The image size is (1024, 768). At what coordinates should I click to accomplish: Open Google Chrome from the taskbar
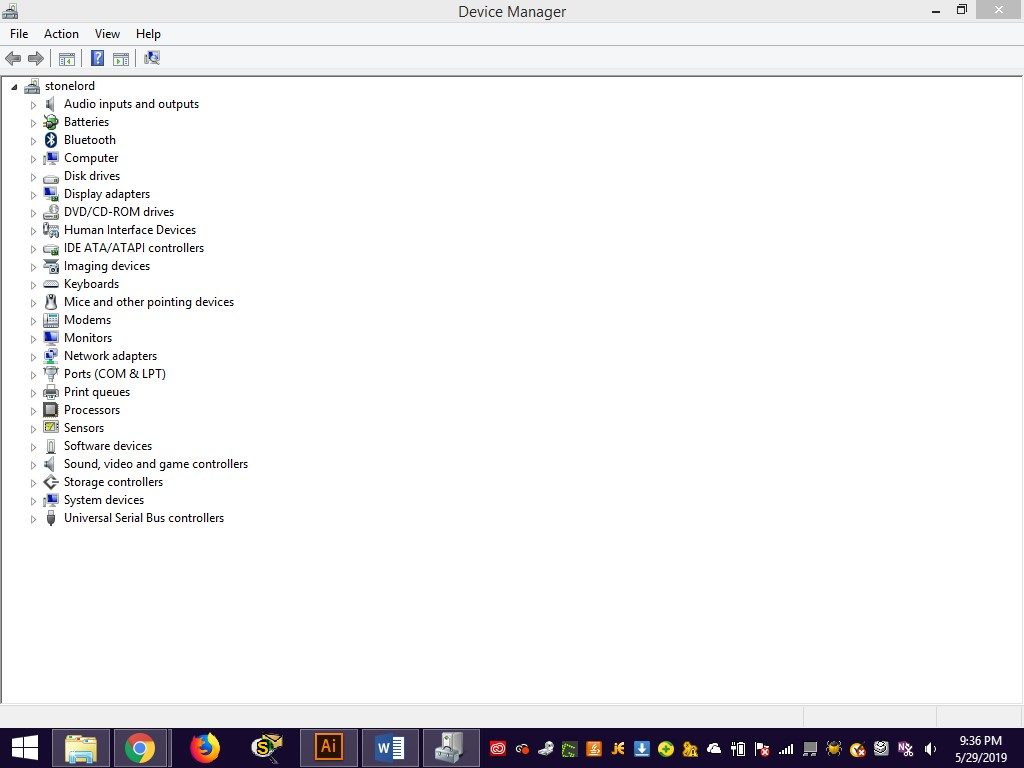(140, 747)
